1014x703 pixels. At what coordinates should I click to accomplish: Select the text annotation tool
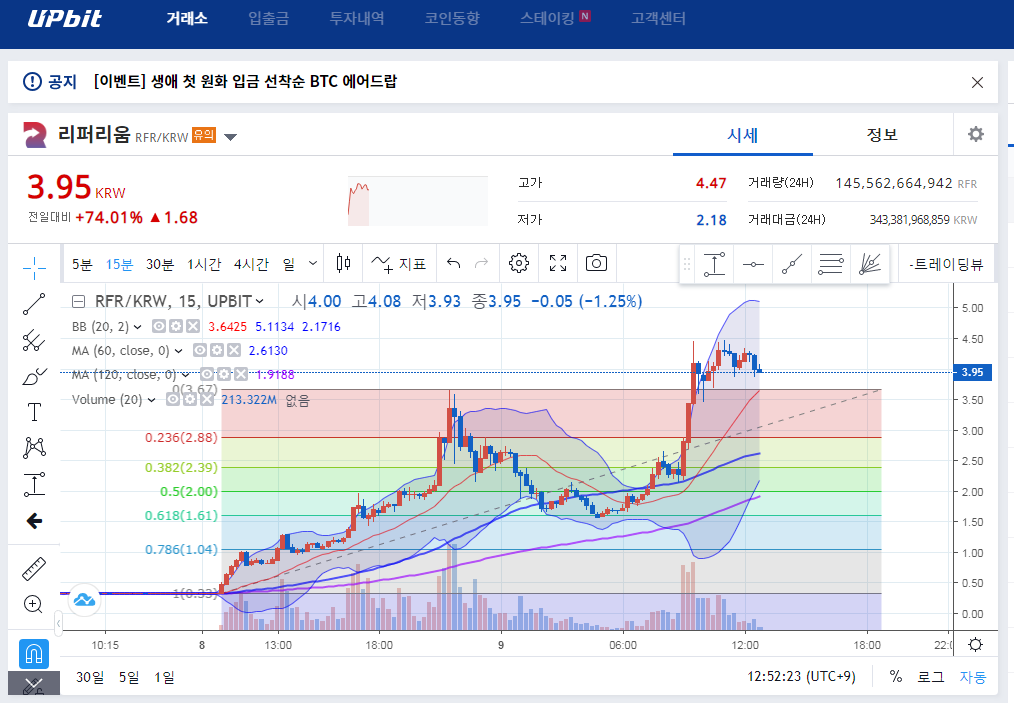[x=34, y=413]
